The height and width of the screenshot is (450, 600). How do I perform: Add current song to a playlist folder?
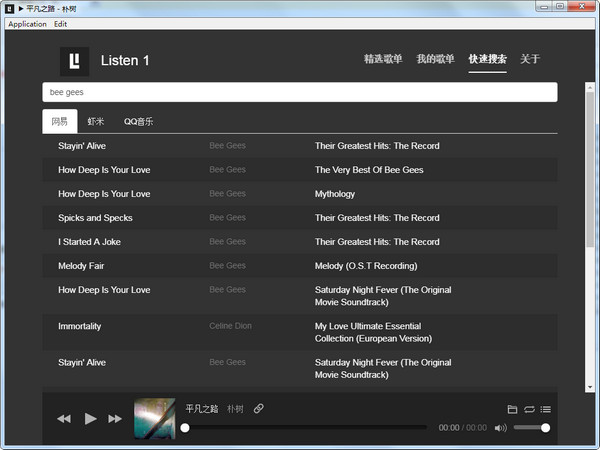pos(512,409)
